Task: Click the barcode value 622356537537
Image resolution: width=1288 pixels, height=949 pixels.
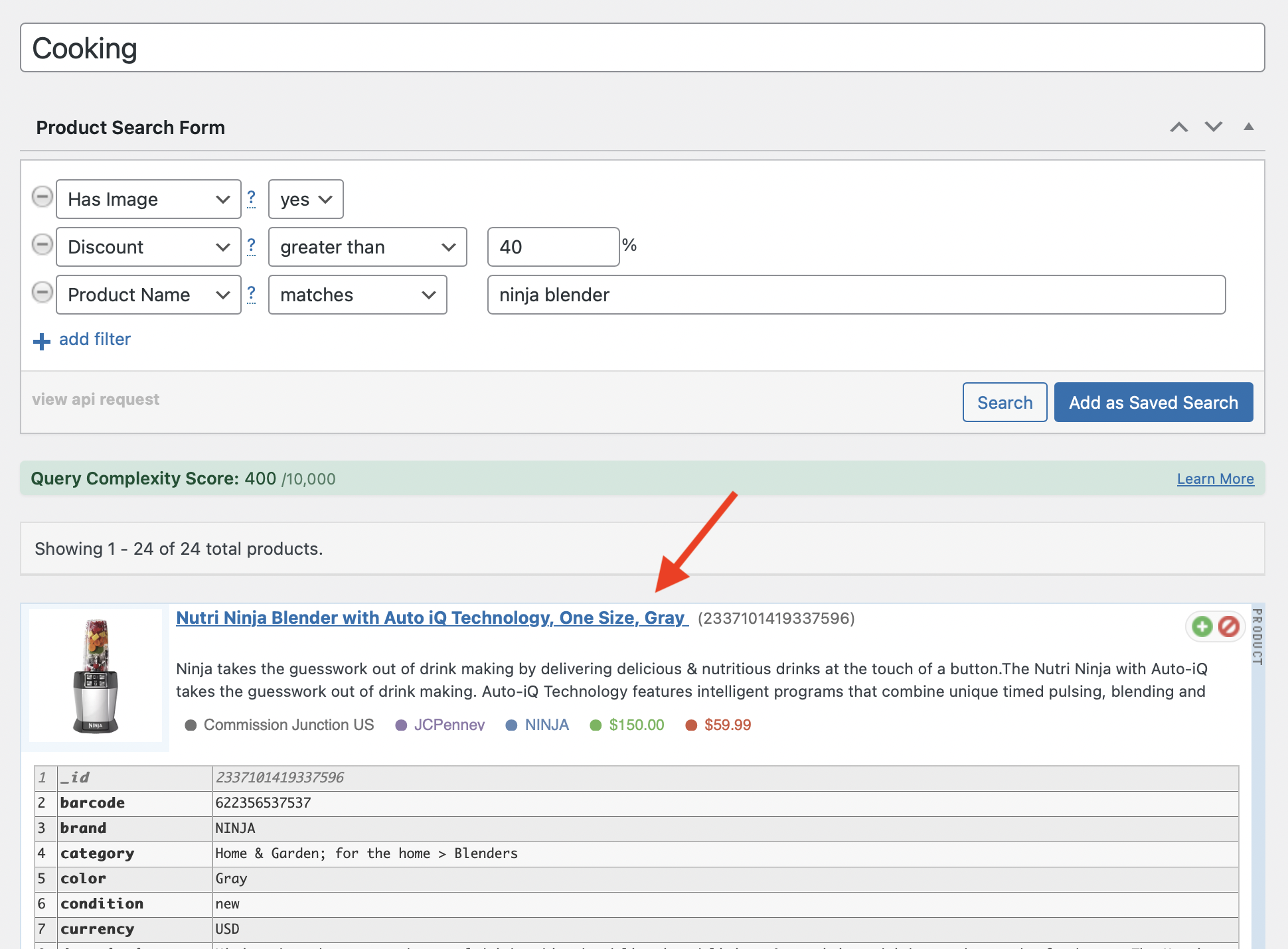Action: [x=263, y=803]
